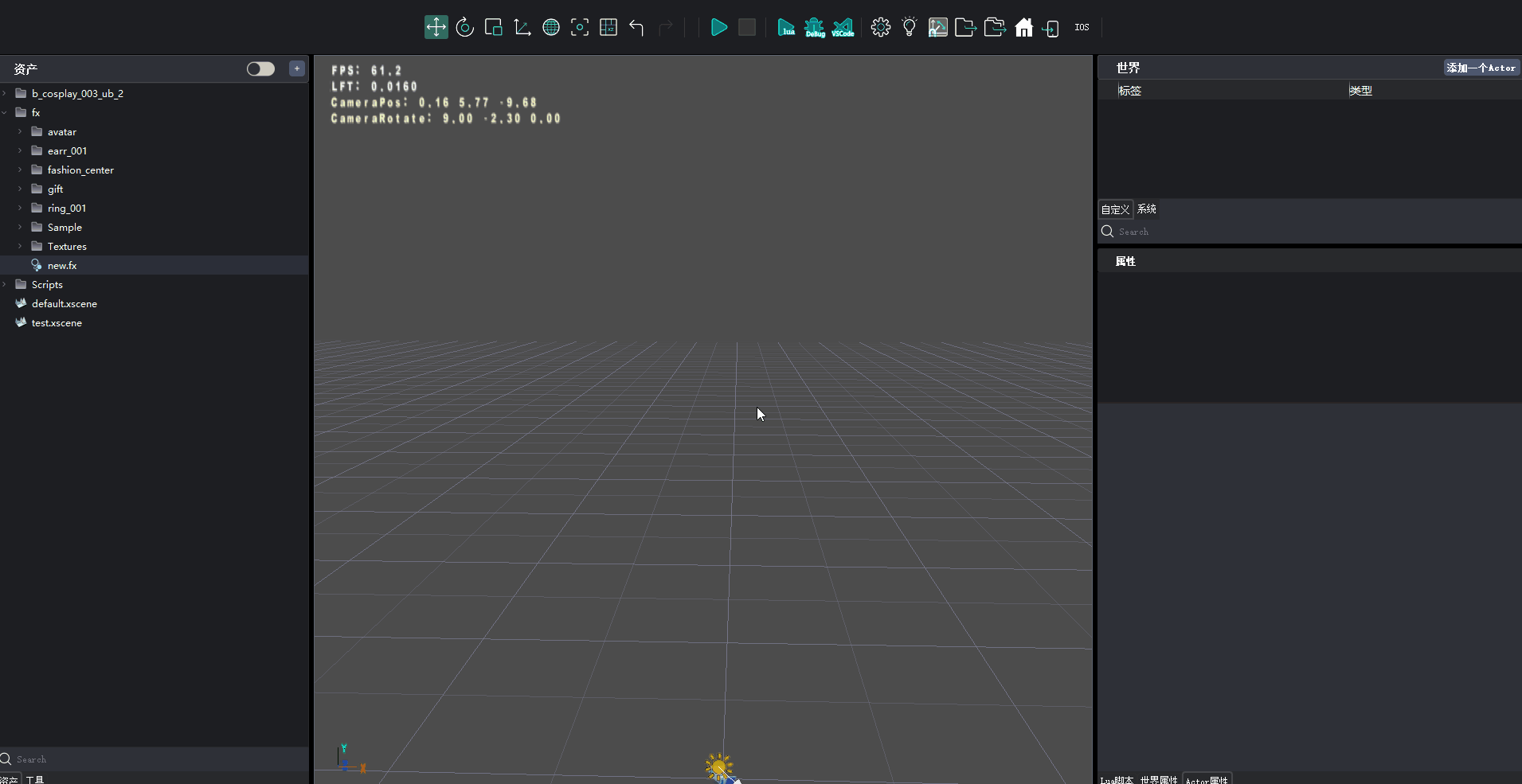Switch to the 自定义 tab

click(1115, 209)
